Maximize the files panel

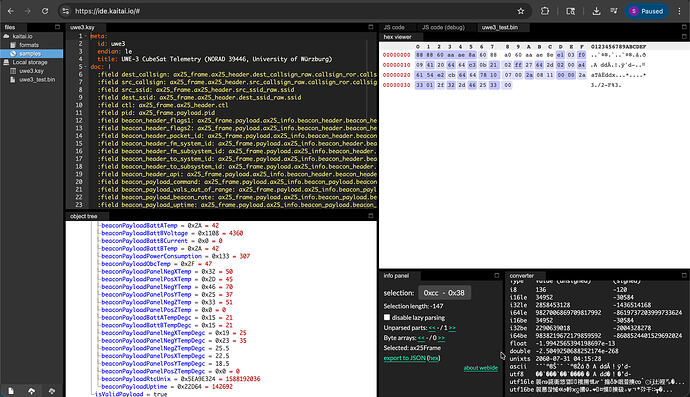click(57, 27)
